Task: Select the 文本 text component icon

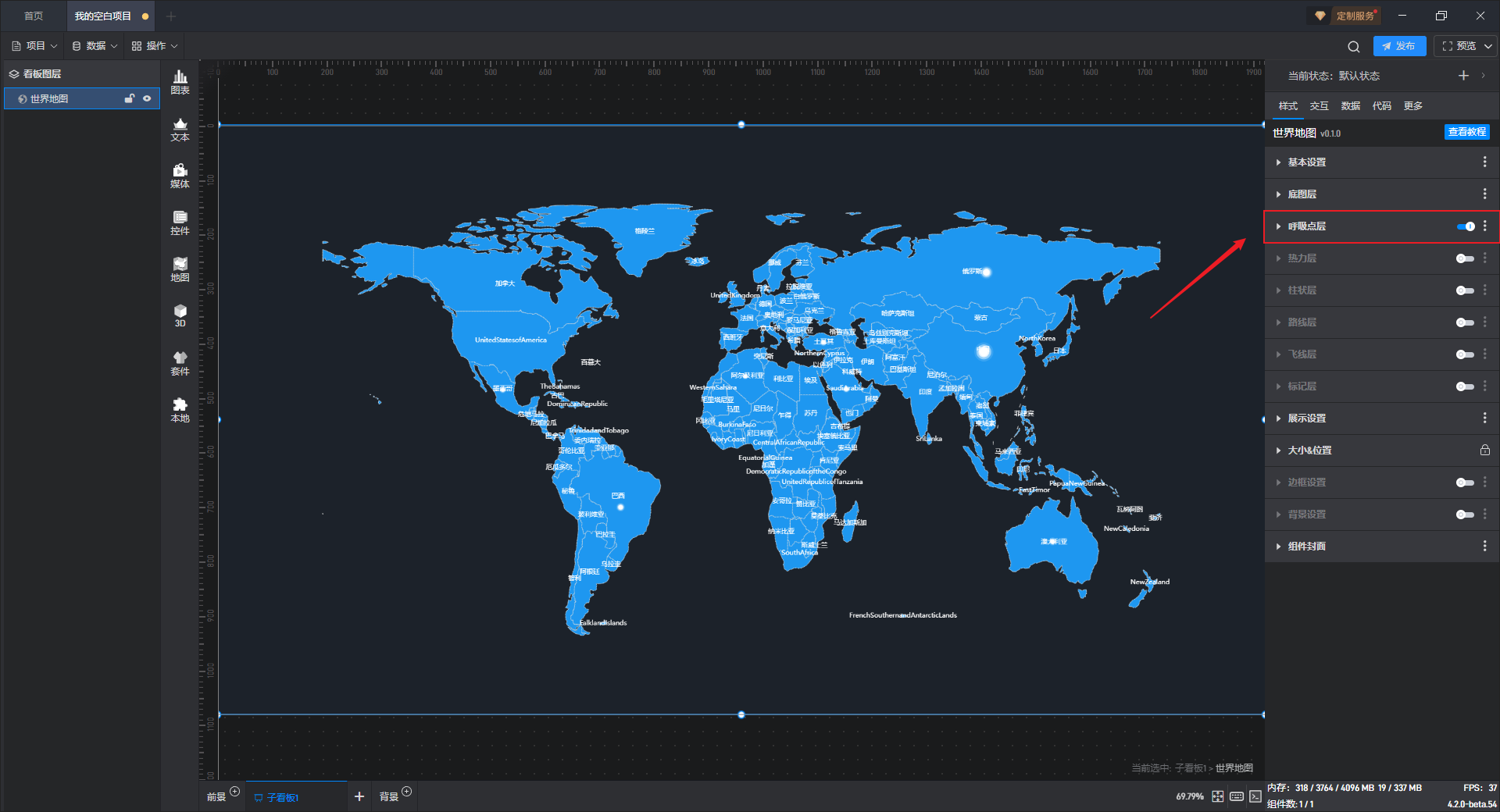Action: tap(180, 129)
